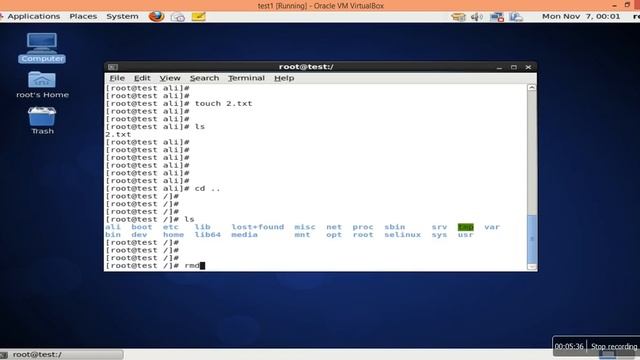Image resolution: width=640 pixels, height=360 pixels.
Task: Click the 'touch 2.txt' command line
Action: pos(224,104)
